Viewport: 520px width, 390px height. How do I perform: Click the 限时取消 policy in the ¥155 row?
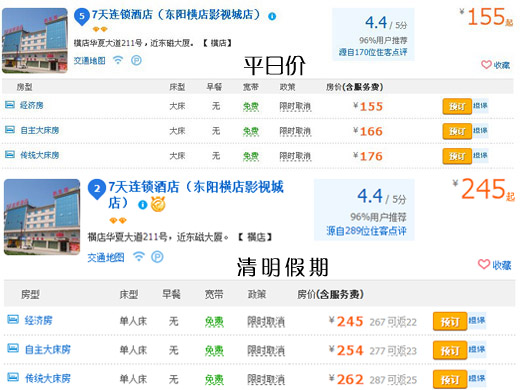(x=295, y=107)
